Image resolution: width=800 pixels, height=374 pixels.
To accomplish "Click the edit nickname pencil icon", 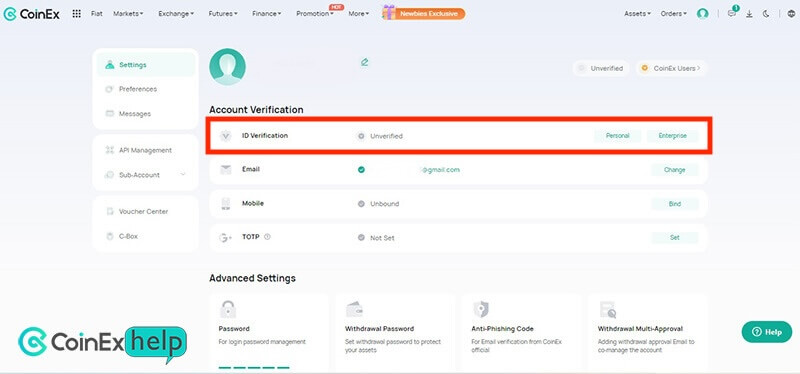I will point(364,62).
